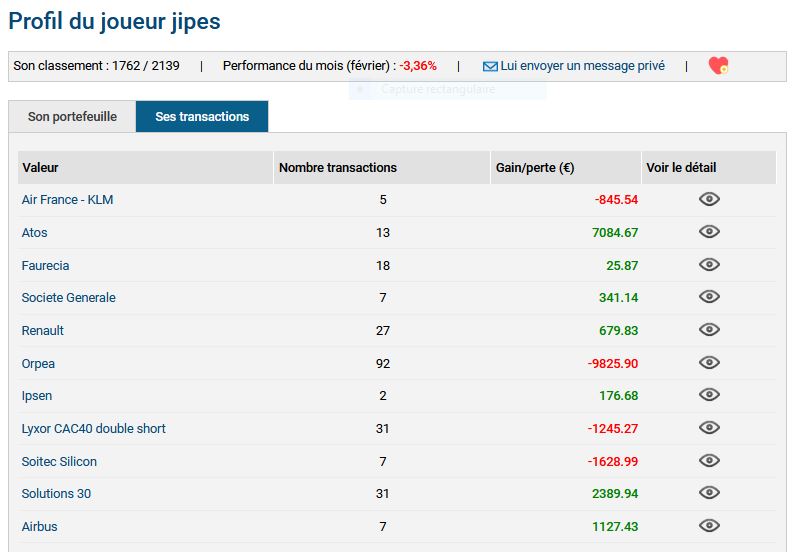
Task: Open the Orpea stock link
Action: coord(38,364)
